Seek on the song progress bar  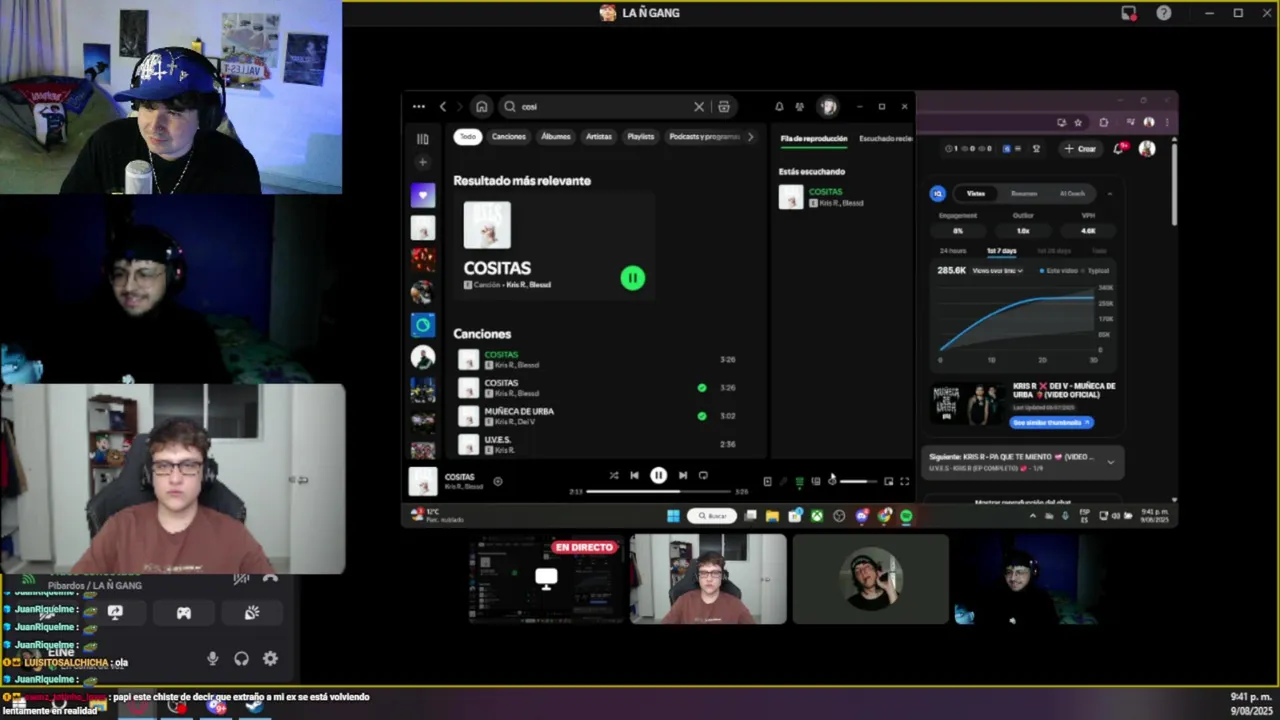tap(658, 492)
